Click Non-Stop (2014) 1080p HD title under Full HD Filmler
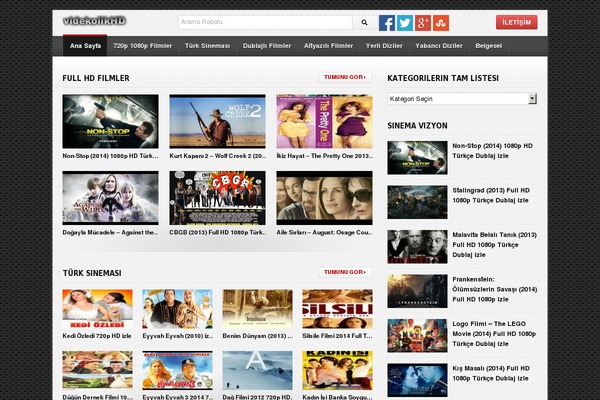Screen dimensions: 600x400 (110, 156)
